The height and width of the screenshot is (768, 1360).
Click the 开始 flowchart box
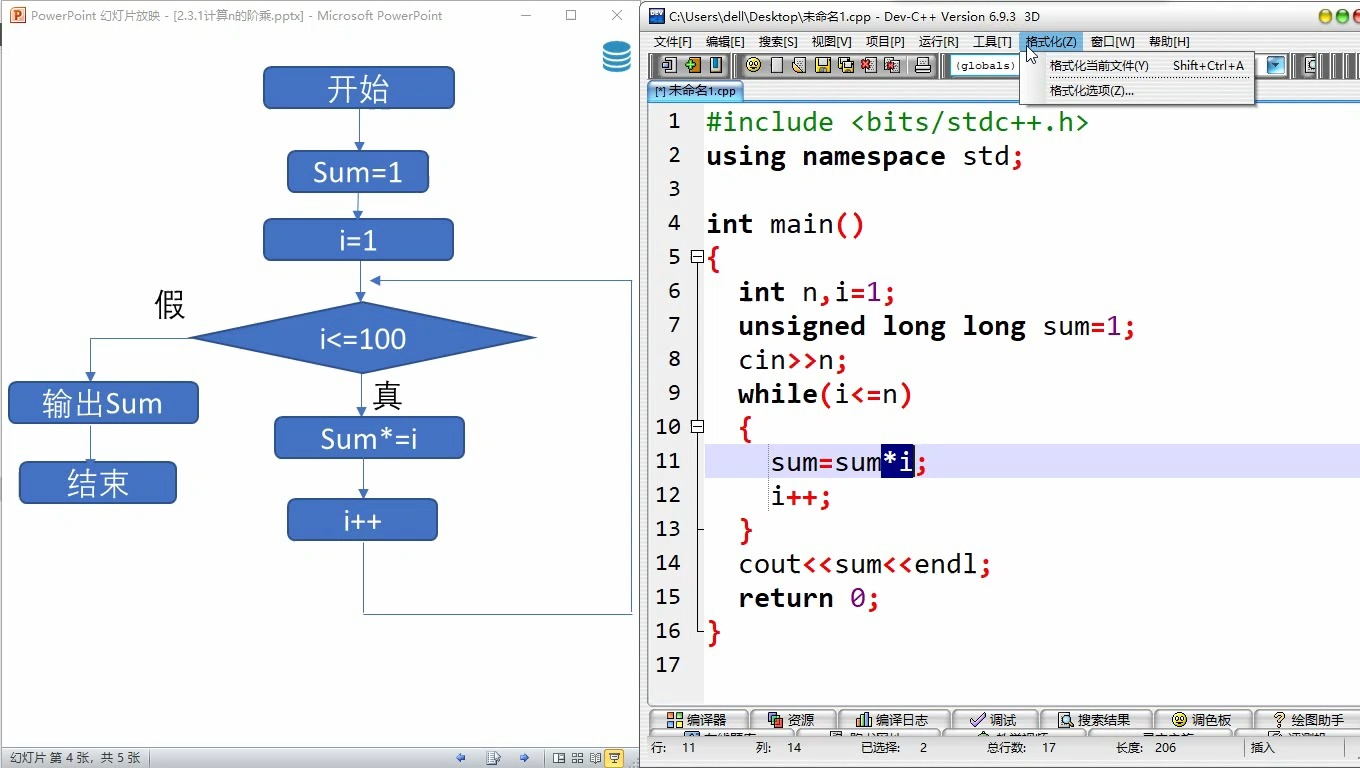click(x=359, y=88)
